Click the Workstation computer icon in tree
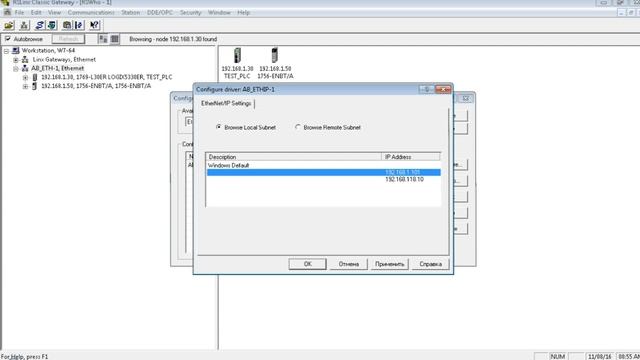This screenshot has width=640, height=360. click(16, 51)
